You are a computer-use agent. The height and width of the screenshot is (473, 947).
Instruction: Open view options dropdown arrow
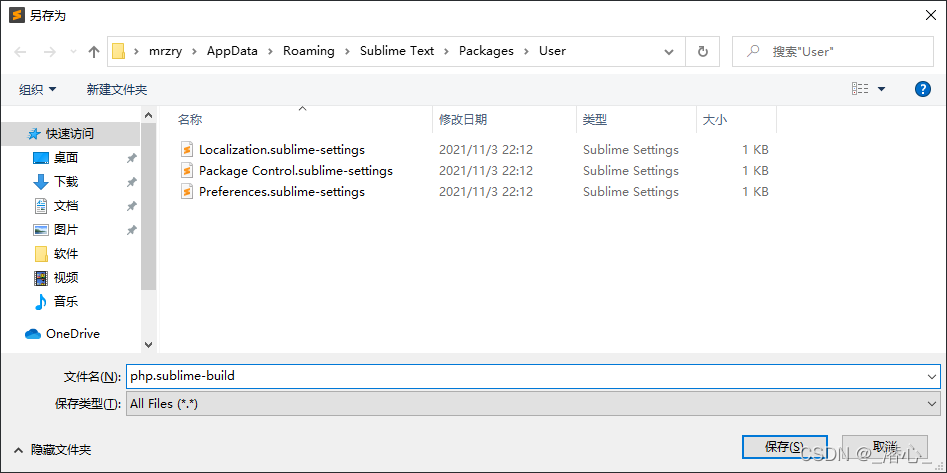[x=881, y=89]
